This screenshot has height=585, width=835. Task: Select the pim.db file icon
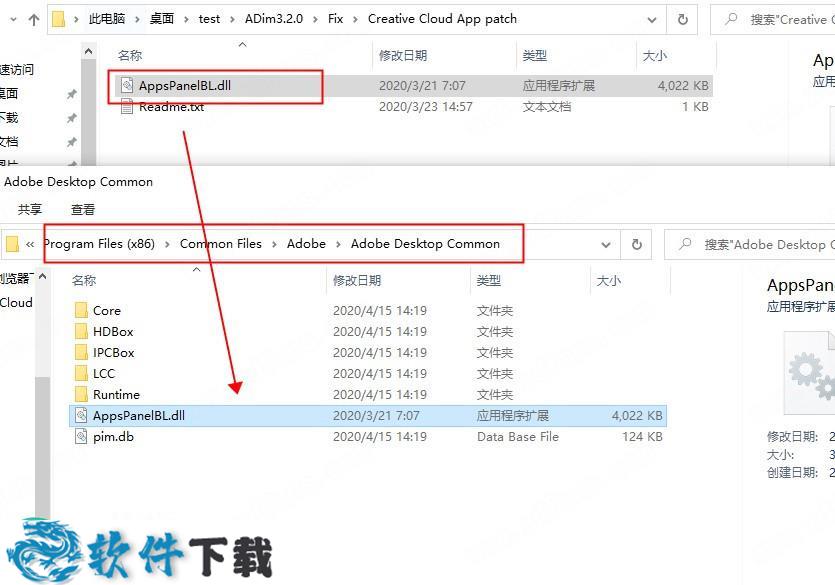point(81,436)
